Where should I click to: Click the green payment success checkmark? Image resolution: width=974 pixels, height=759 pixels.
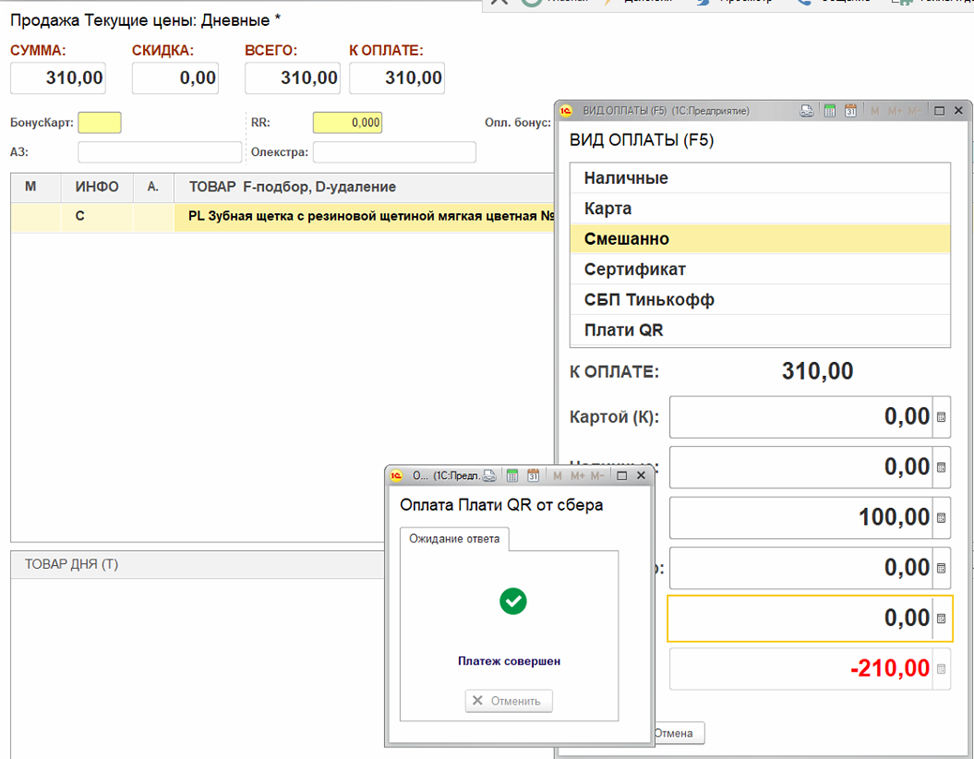[x=513, y=601]
